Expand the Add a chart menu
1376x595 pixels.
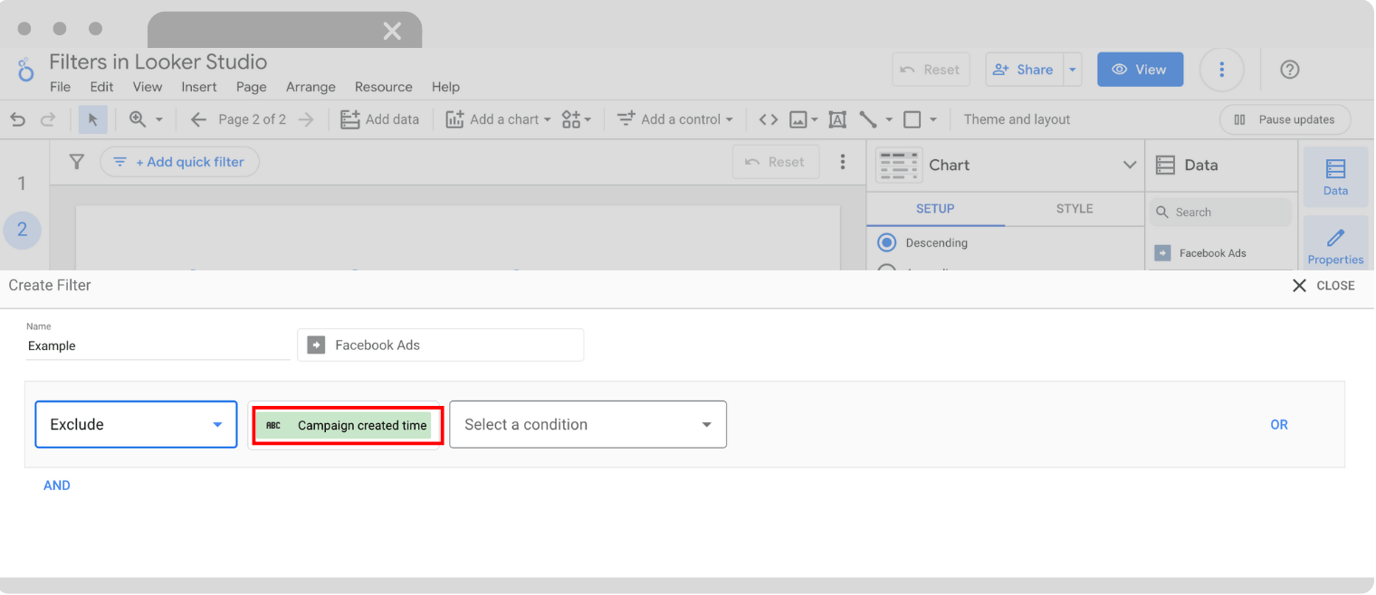498,119
